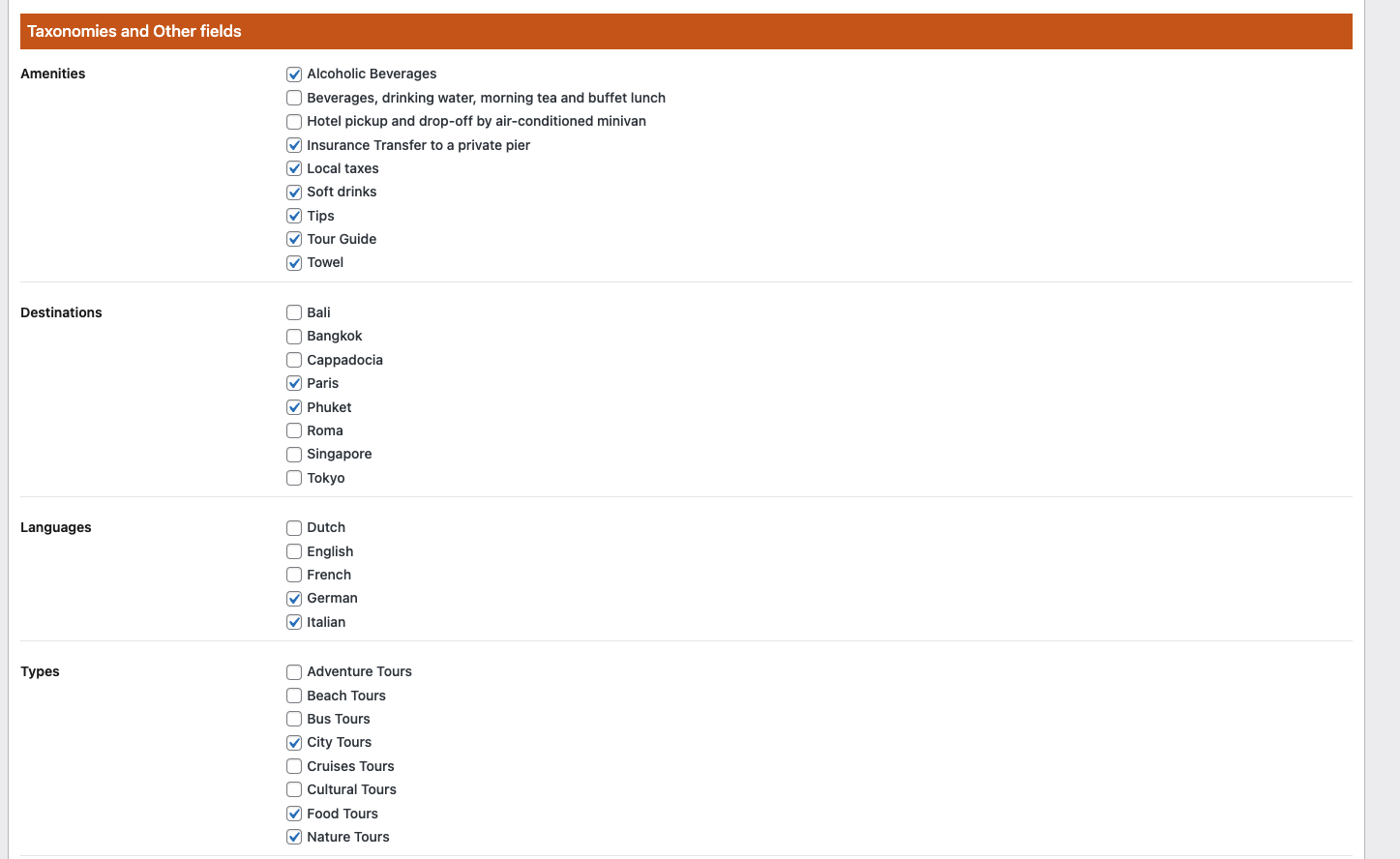Check the Cruises Tours checkbox
Viewport: 1400px width, 859px height.
pyautogui.click(x=294, y=766)
